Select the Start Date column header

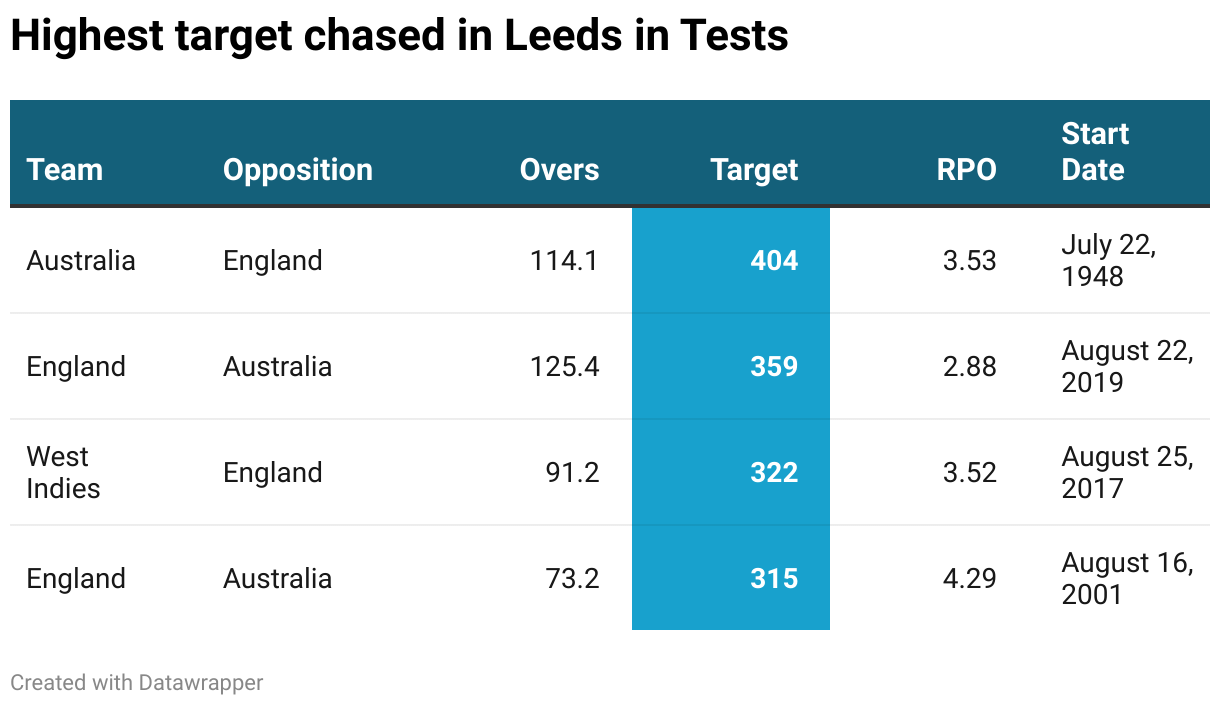pos(1095,152)
